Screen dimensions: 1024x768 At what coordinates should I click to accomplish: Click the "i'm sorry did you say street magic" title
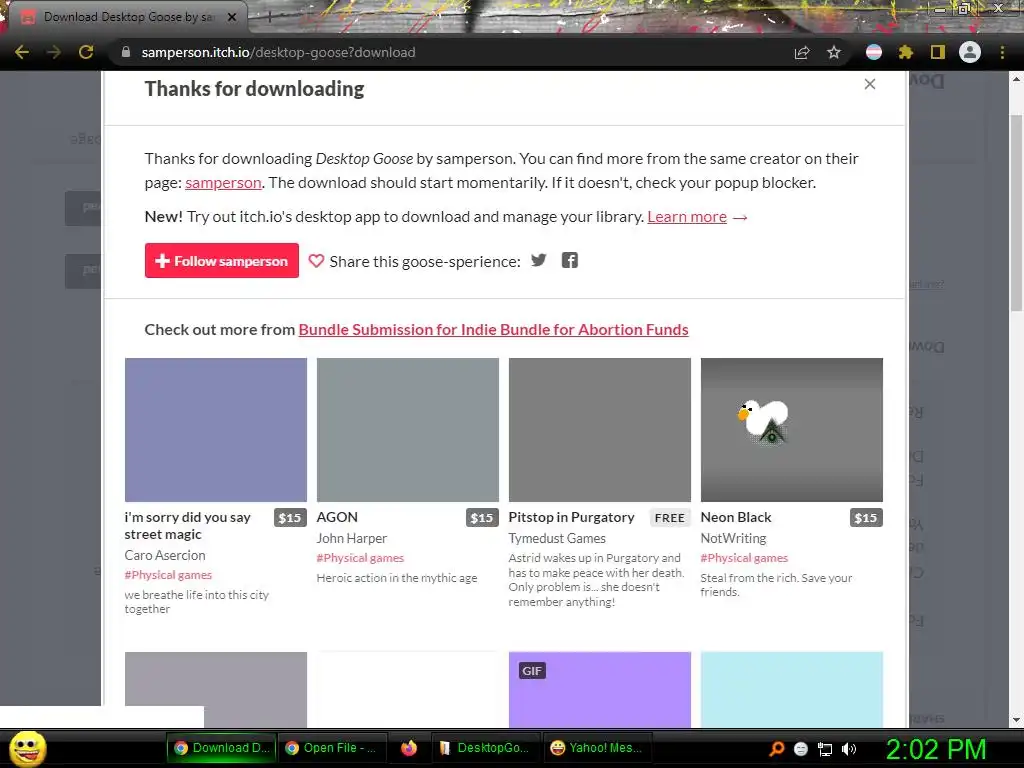point(187,526)
